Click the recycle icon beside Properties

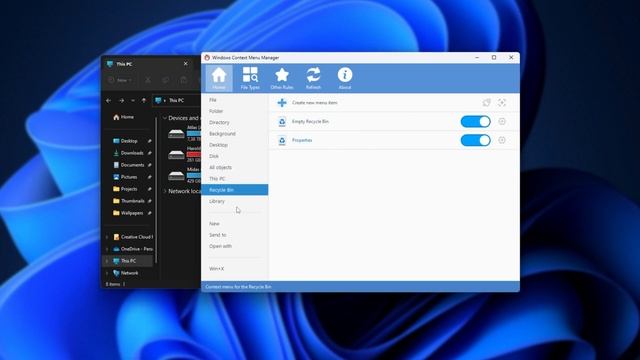tap(282, 140)
